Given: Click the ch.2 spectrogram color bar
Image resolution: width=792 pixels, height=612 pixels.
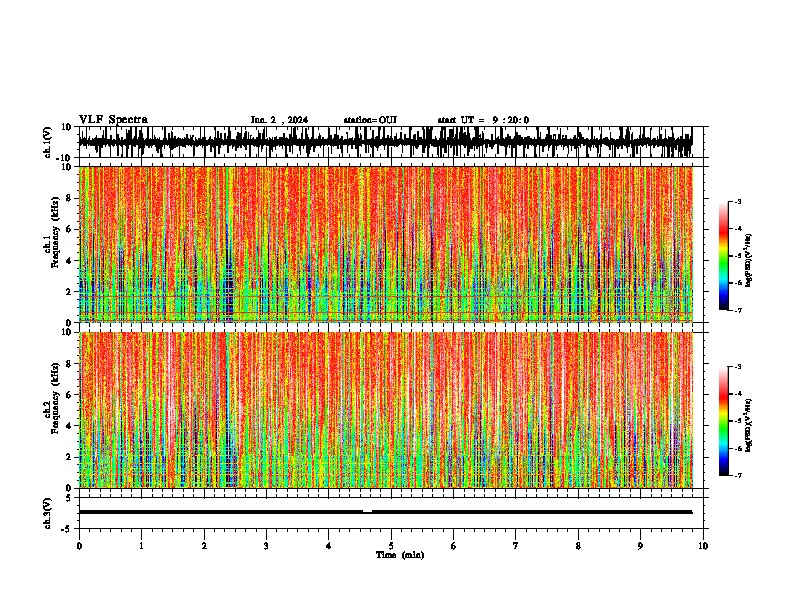Looking at the screenshot, I should click(724, 421).
